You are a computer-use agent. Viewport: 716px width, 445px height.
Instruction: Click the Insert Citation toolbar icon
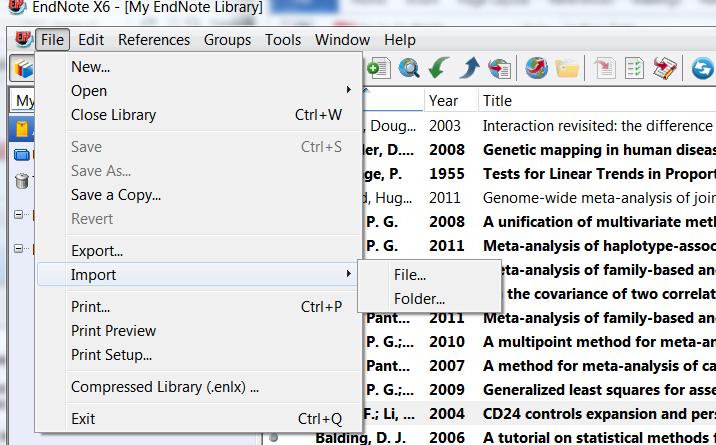[x=604, y=69]
